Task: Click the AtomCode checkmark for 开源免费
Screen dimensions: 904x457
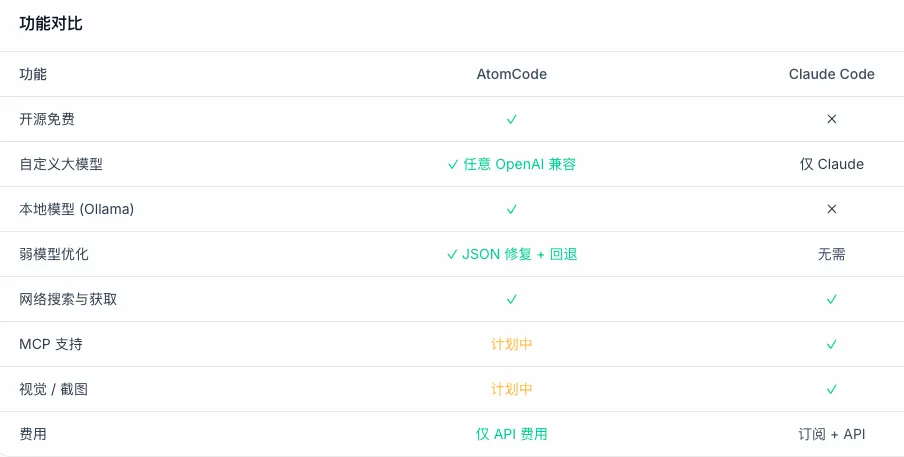Action: (511, 119)
